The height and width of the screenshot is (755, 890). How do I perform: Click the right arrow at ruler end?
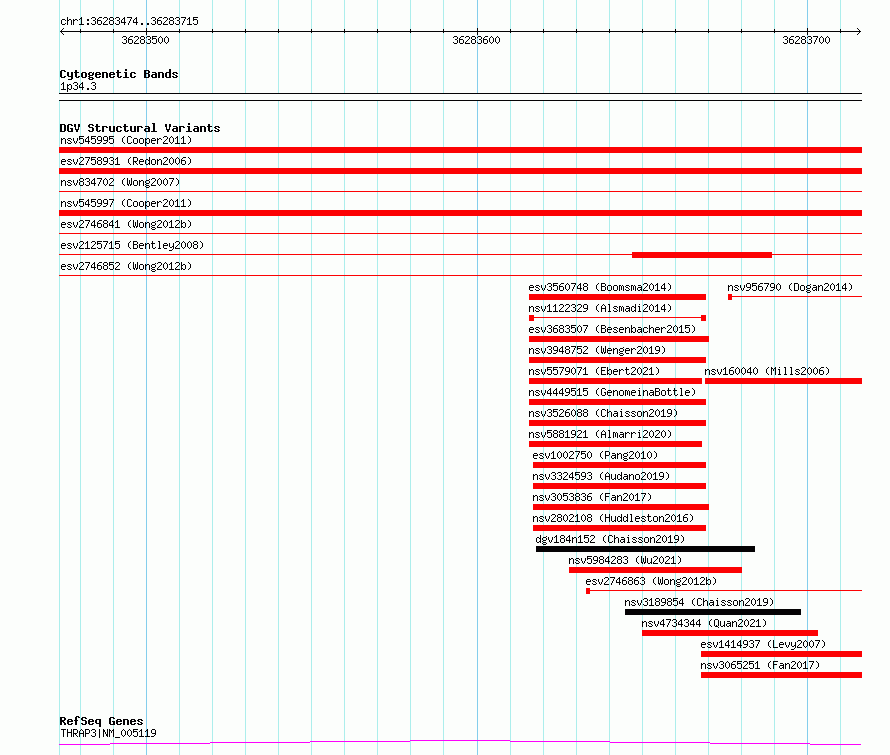[x=858, y=31]
